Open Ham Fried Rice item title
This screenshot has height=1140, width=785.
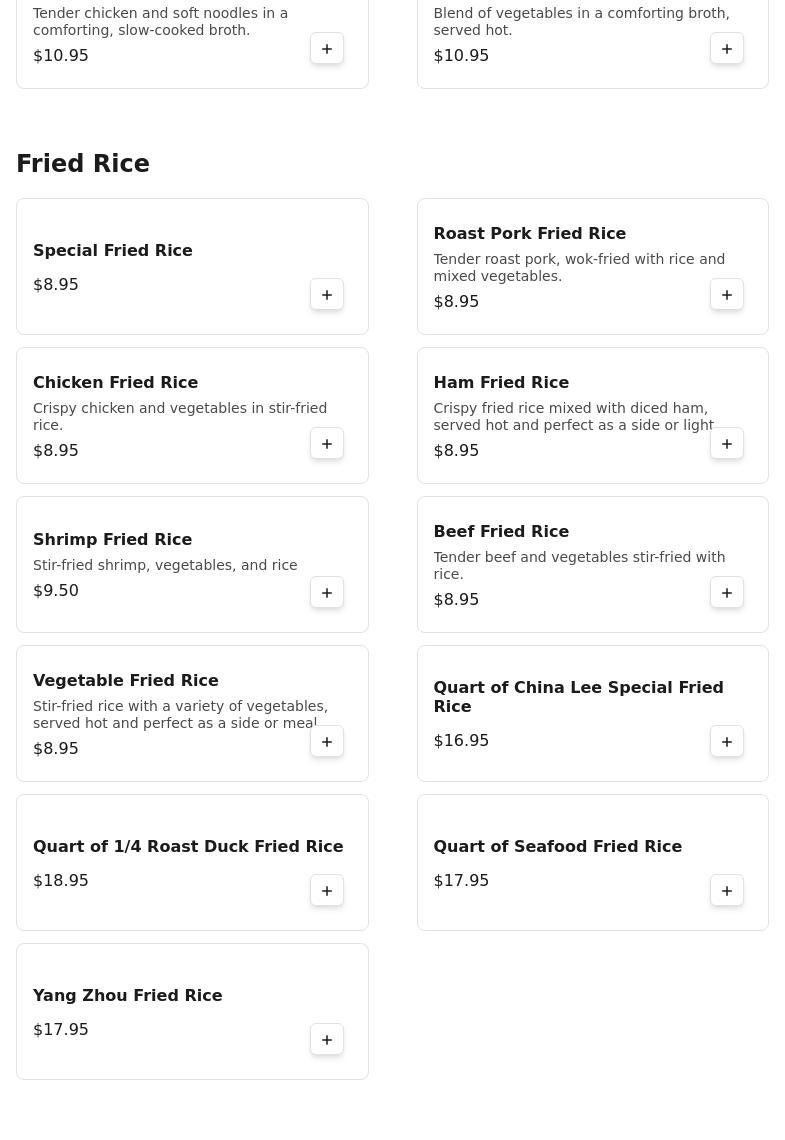pos(500,383)
